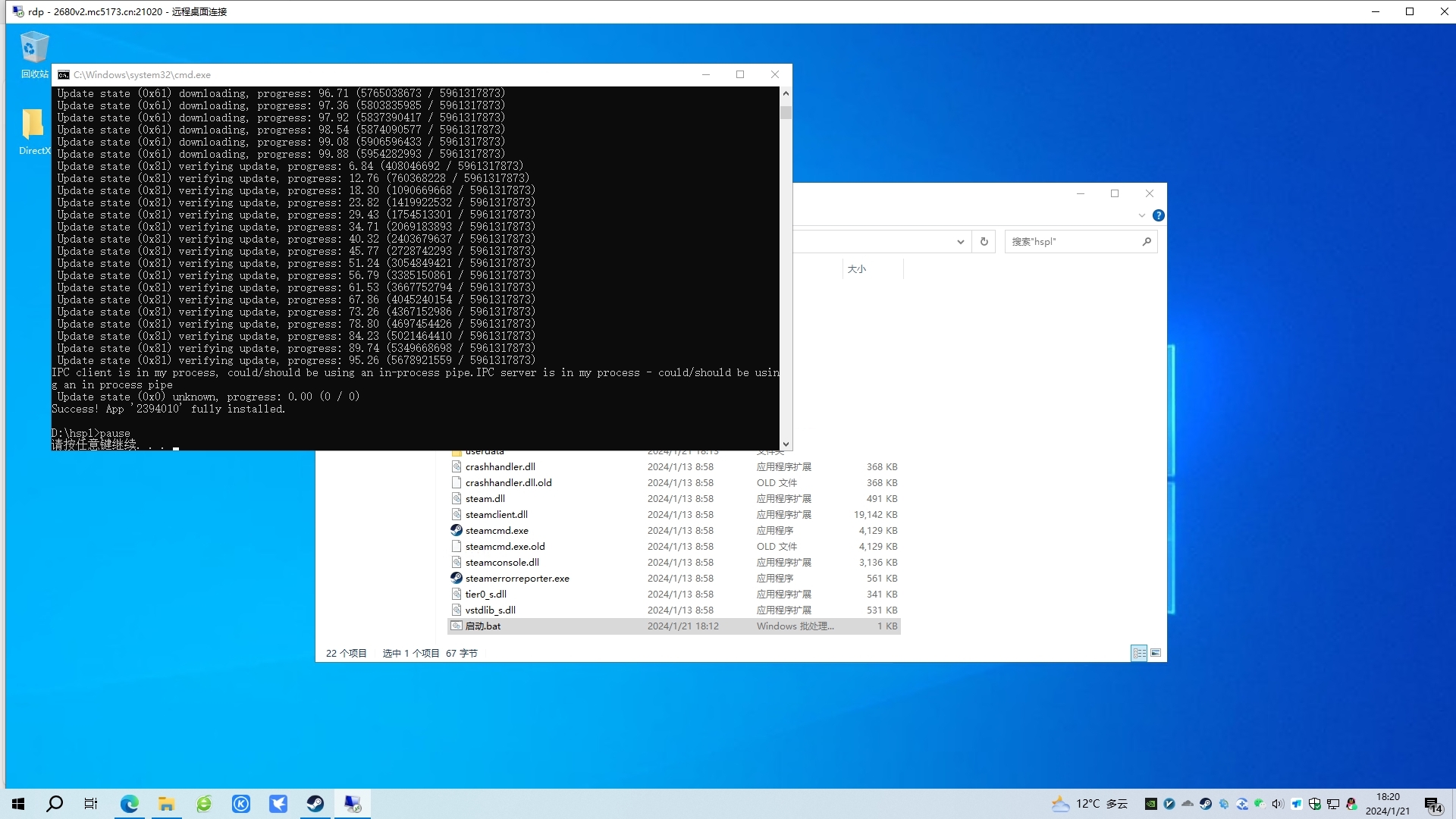Select file steam.dll
Screen dimensions: 1456x819
click(x=485, y=499)
